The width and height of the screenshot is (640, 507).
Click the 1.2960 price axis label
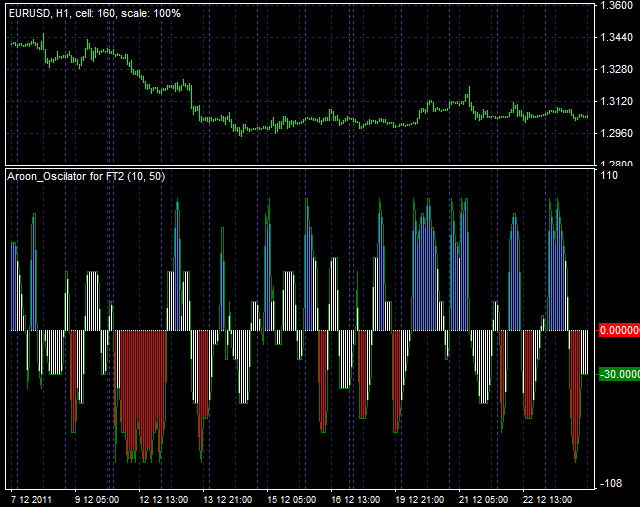pos(616,133)
